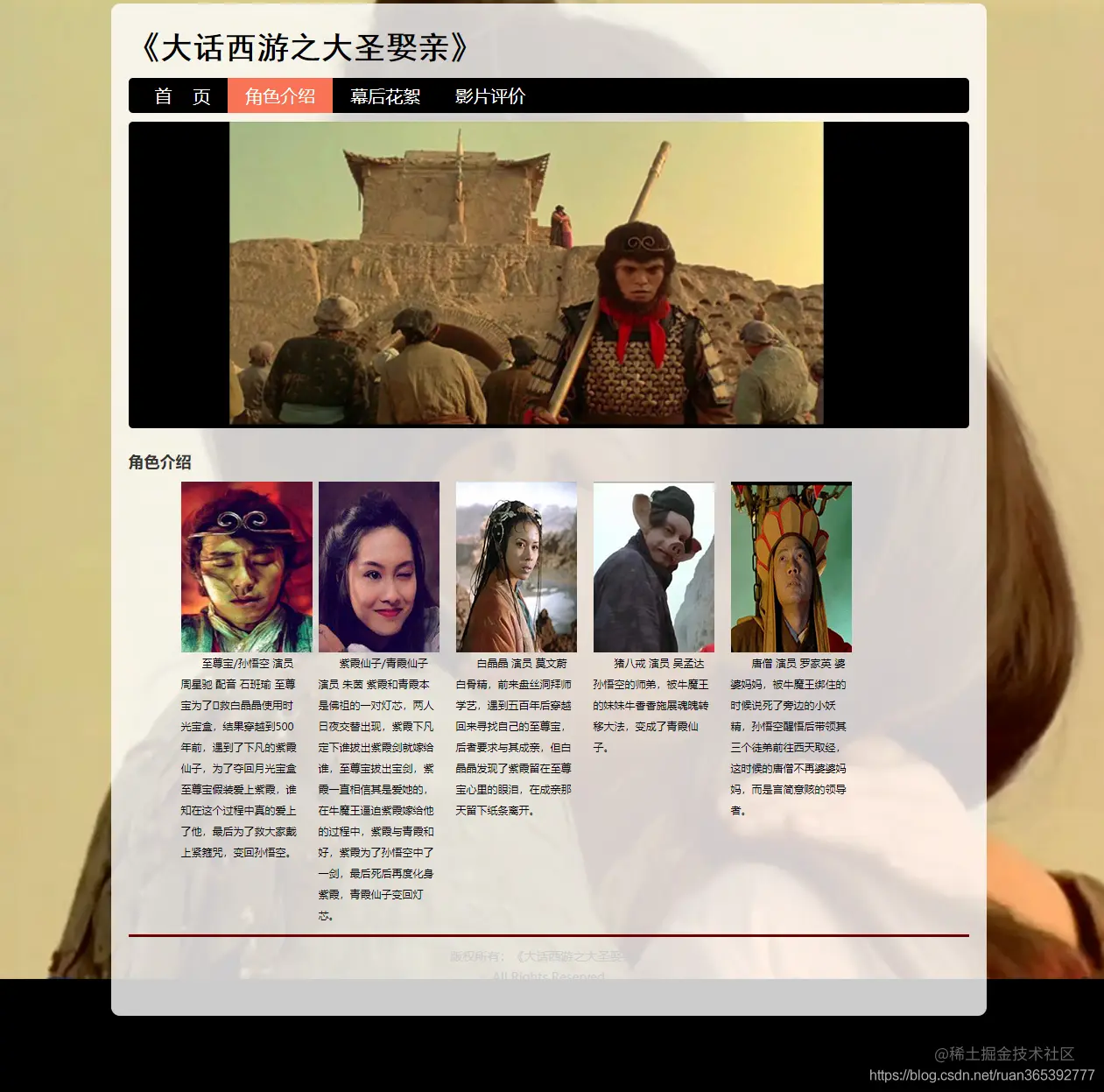Click the text 上紧箍咒，变回孙悟空。
This screenshot has width=1104, height=1092.
coord(238,853)
